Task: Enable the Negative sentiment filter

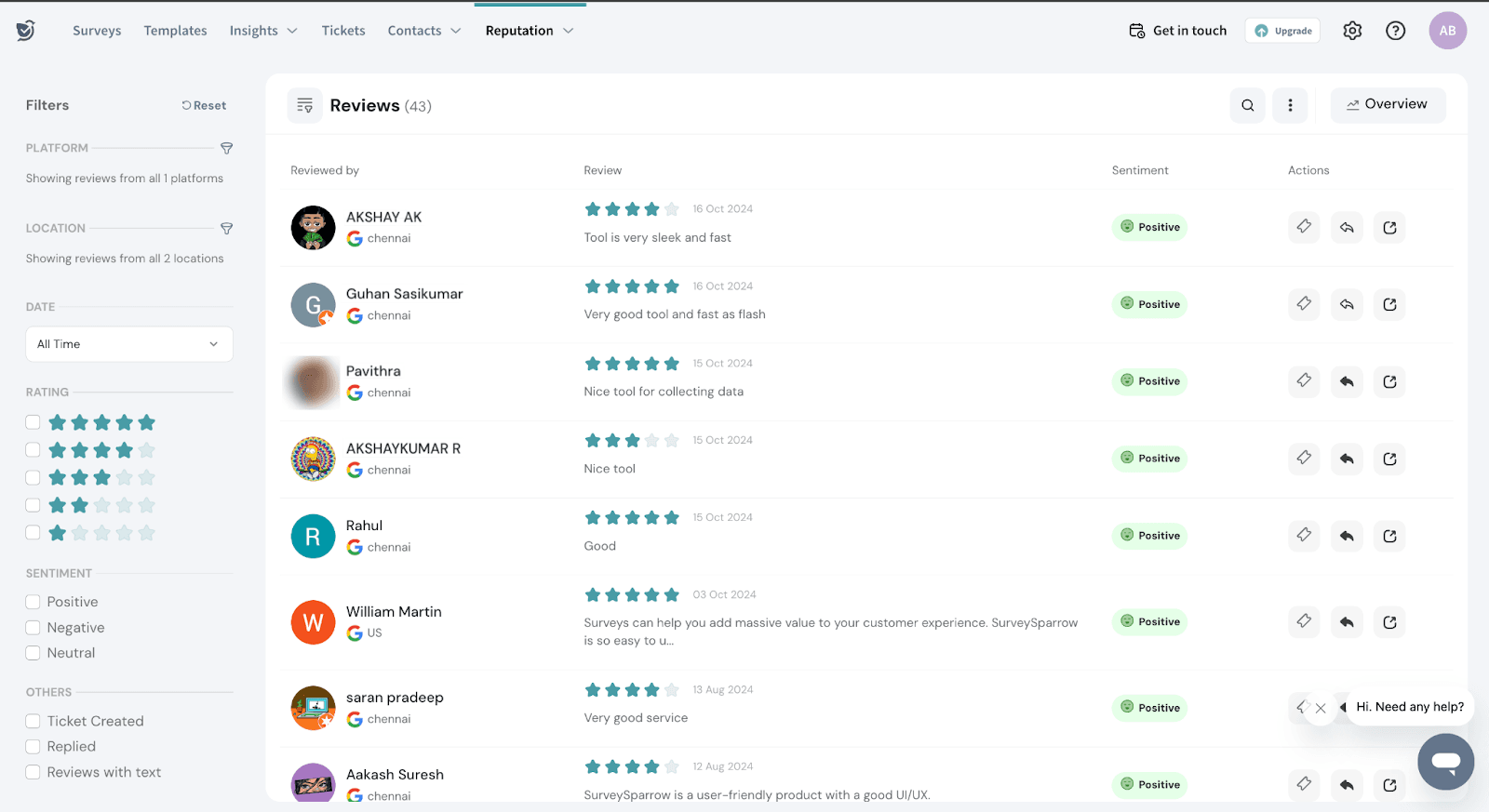Action: pyautogui.click(x=34, y=628)
